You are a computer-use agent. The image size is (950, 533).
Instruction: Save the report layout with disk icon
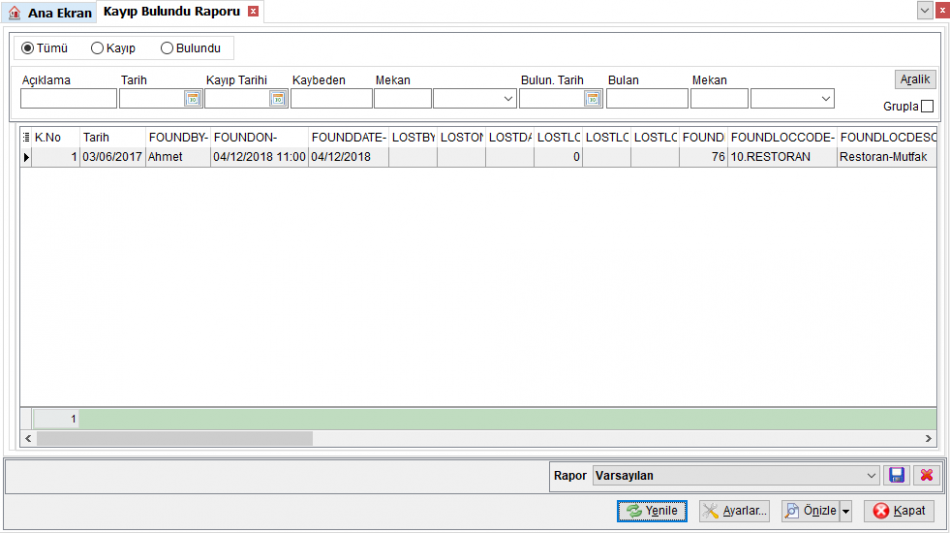click(897, 475)
